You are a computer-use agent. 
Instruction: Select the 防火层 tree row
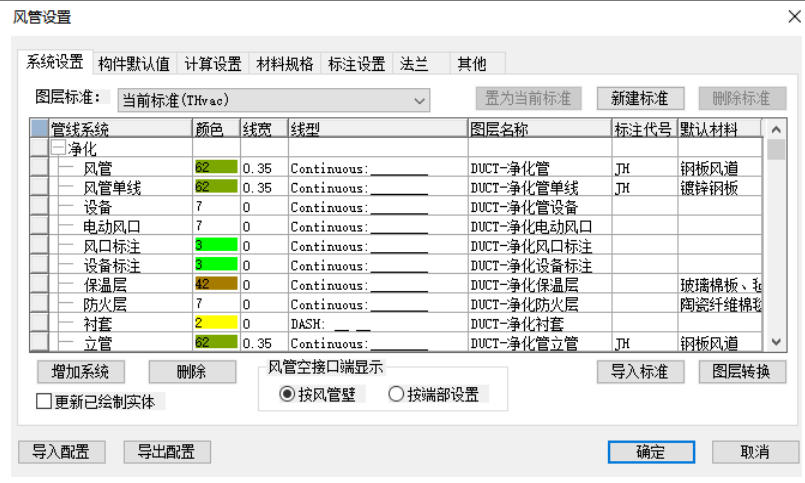(x=105, y=305)
